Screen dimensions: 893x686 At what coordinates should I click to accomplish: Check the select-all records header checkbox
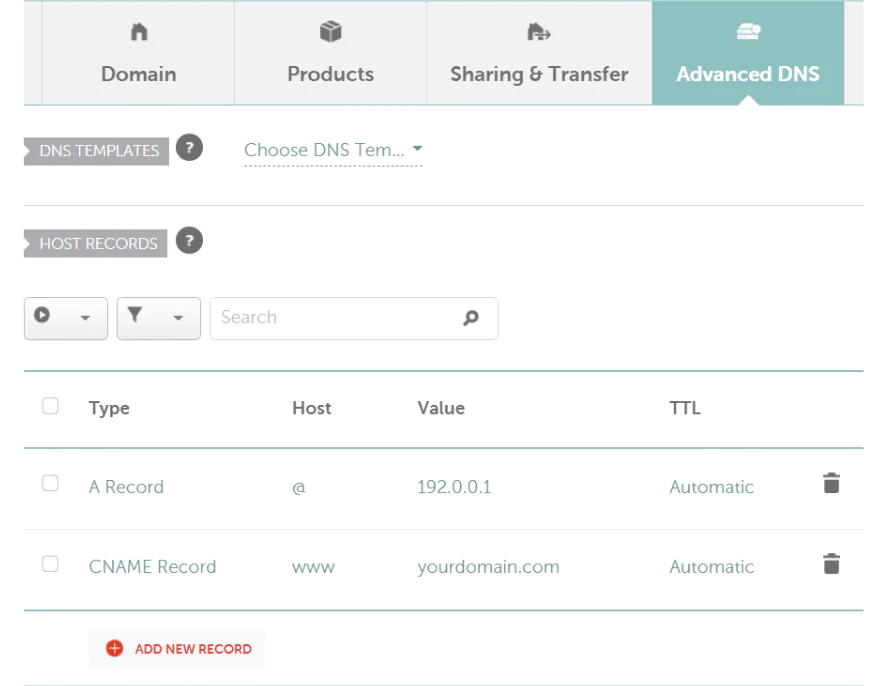(x=50, y=406)
